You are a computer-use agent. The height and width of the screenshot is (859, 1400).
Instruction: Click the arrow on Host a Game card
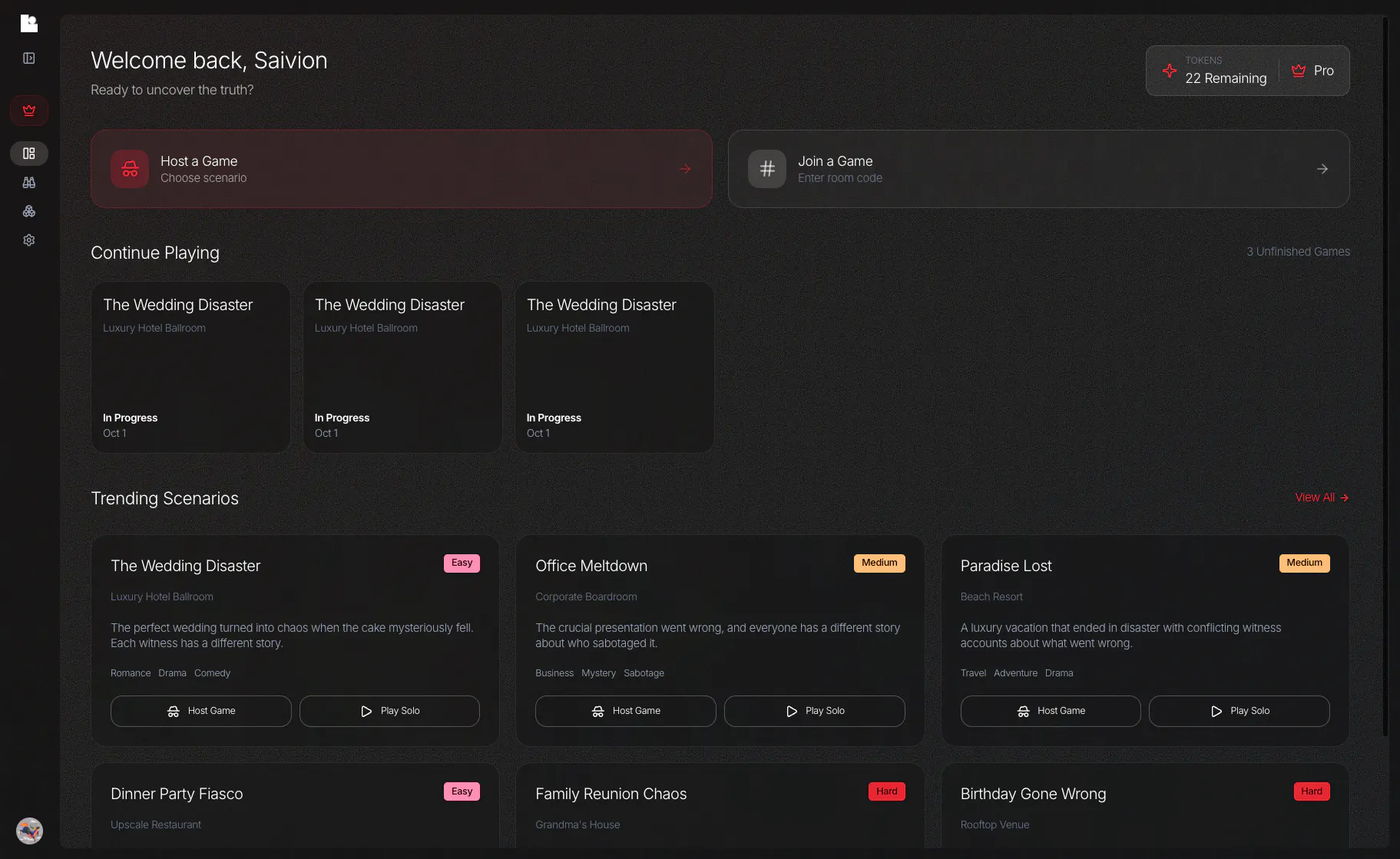pyautogui.click(x=685, y=169)
